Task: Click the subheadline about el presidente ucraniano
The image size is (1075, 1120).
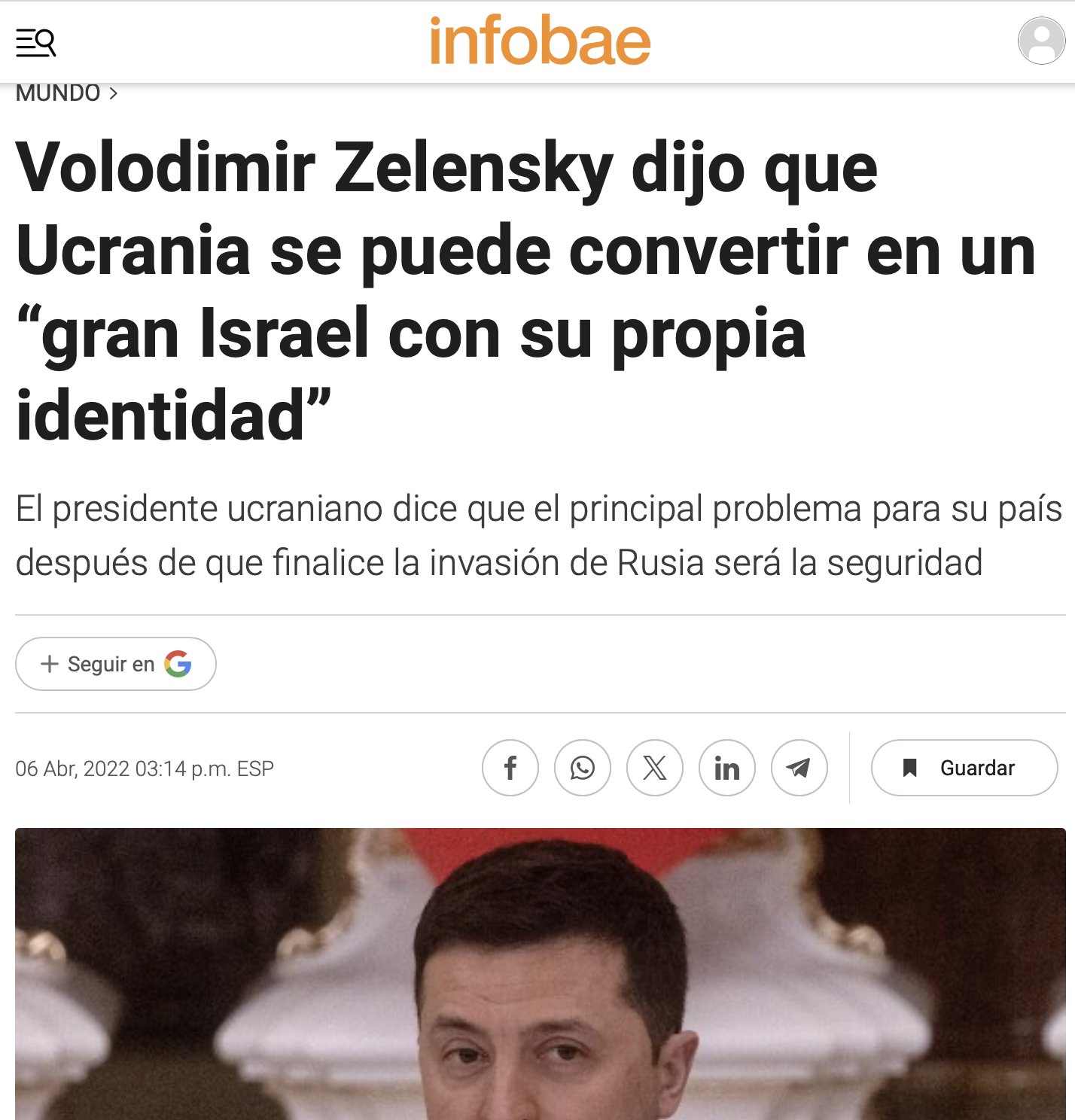Action: [539, 535]
